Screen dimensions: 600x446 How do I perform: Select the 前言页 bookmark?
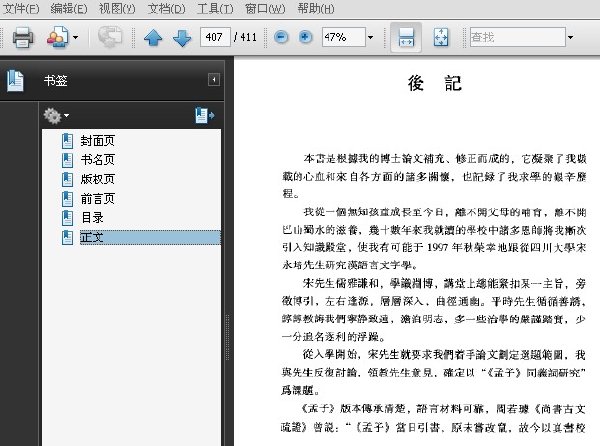point(98,199)
